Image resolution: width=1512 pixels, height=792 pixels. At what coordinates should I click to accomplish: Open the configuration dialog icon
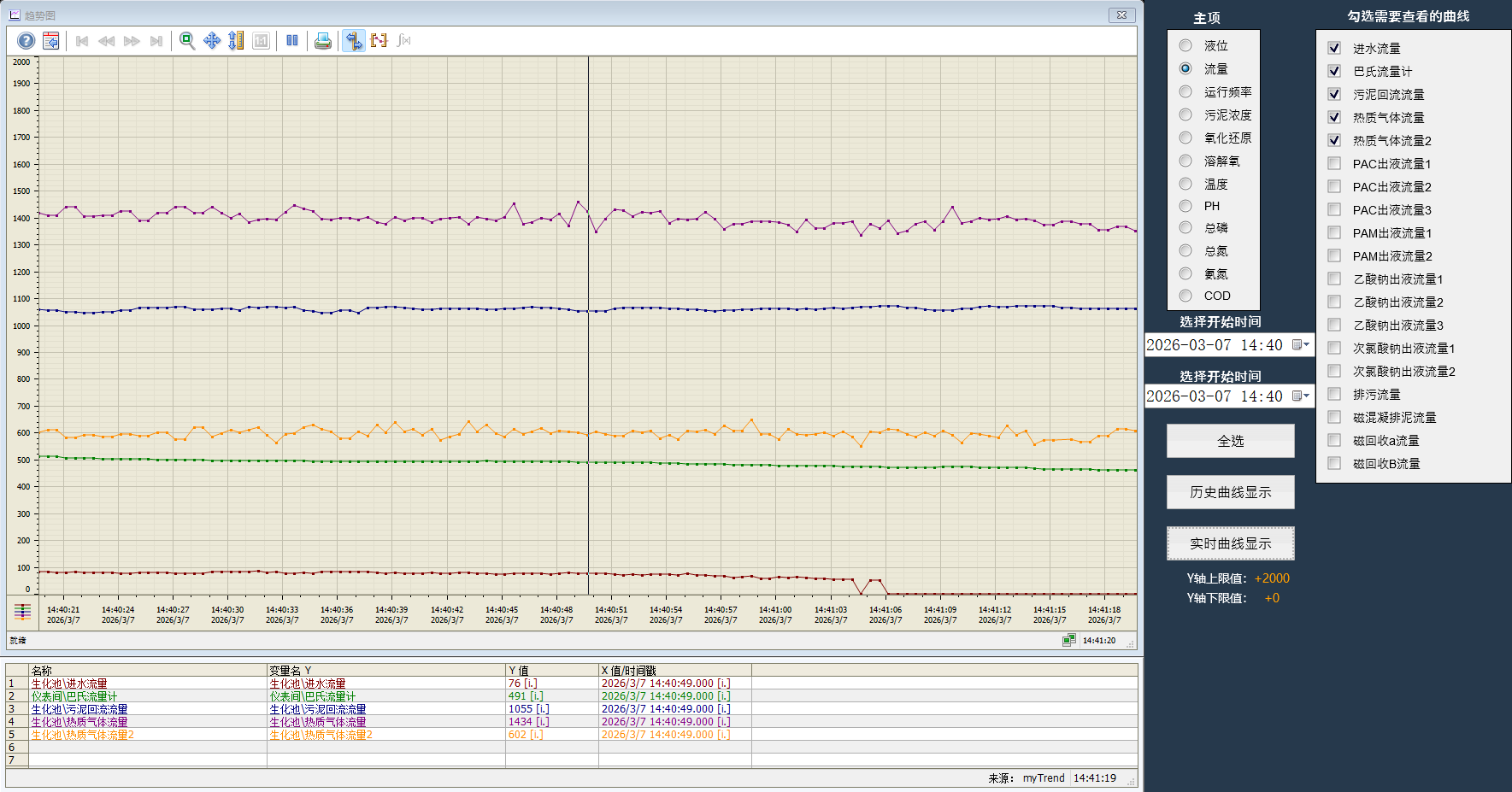(51, 41)
